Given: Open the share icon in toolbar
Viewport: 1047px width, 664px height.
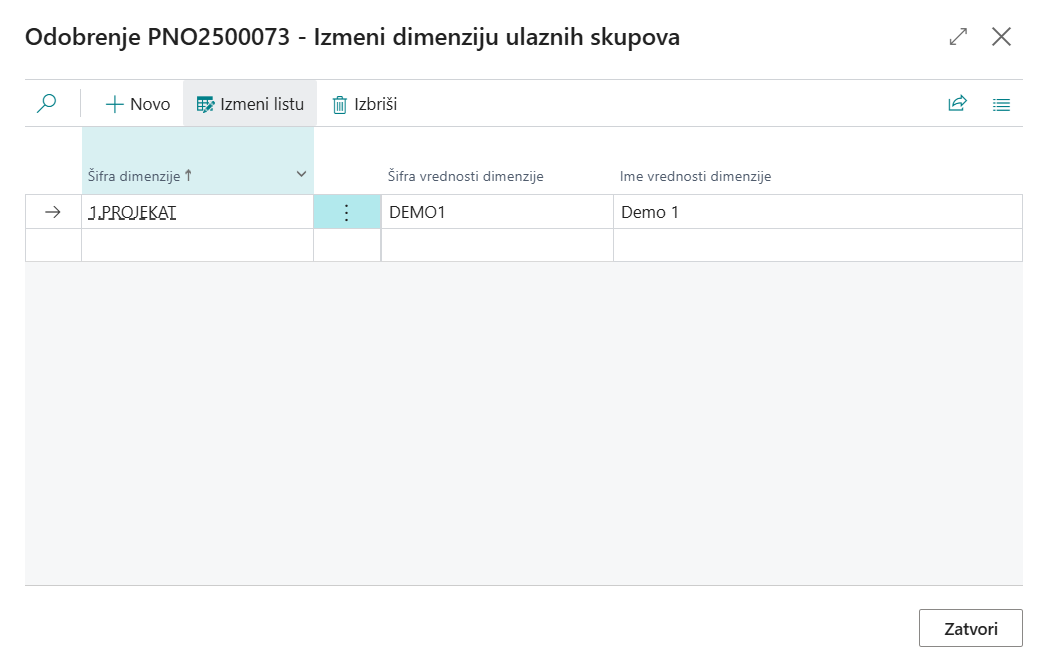Looking at the screenshot, I should tap(957, 104).
